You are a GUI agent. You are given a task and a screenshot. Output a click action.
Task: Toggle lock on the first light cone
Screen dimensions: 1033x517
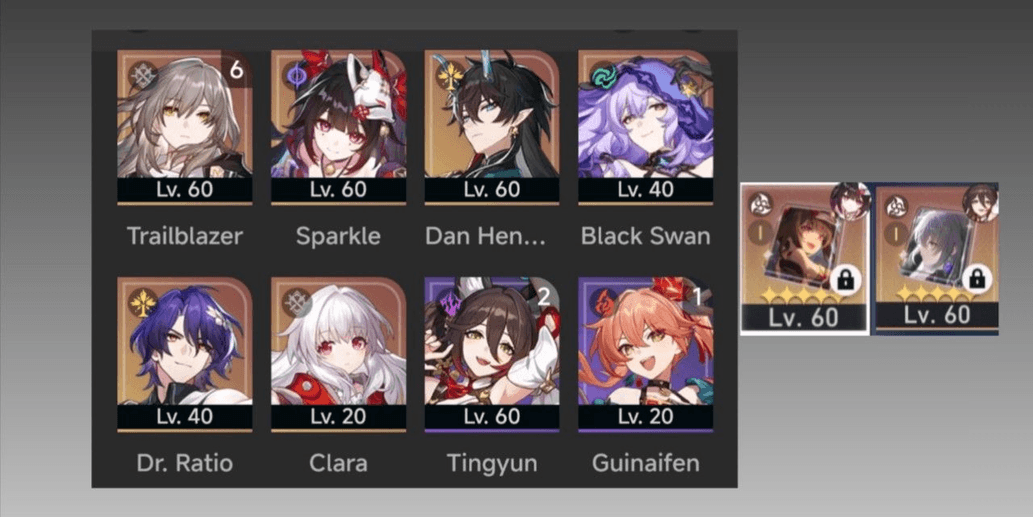pos(845,281)
